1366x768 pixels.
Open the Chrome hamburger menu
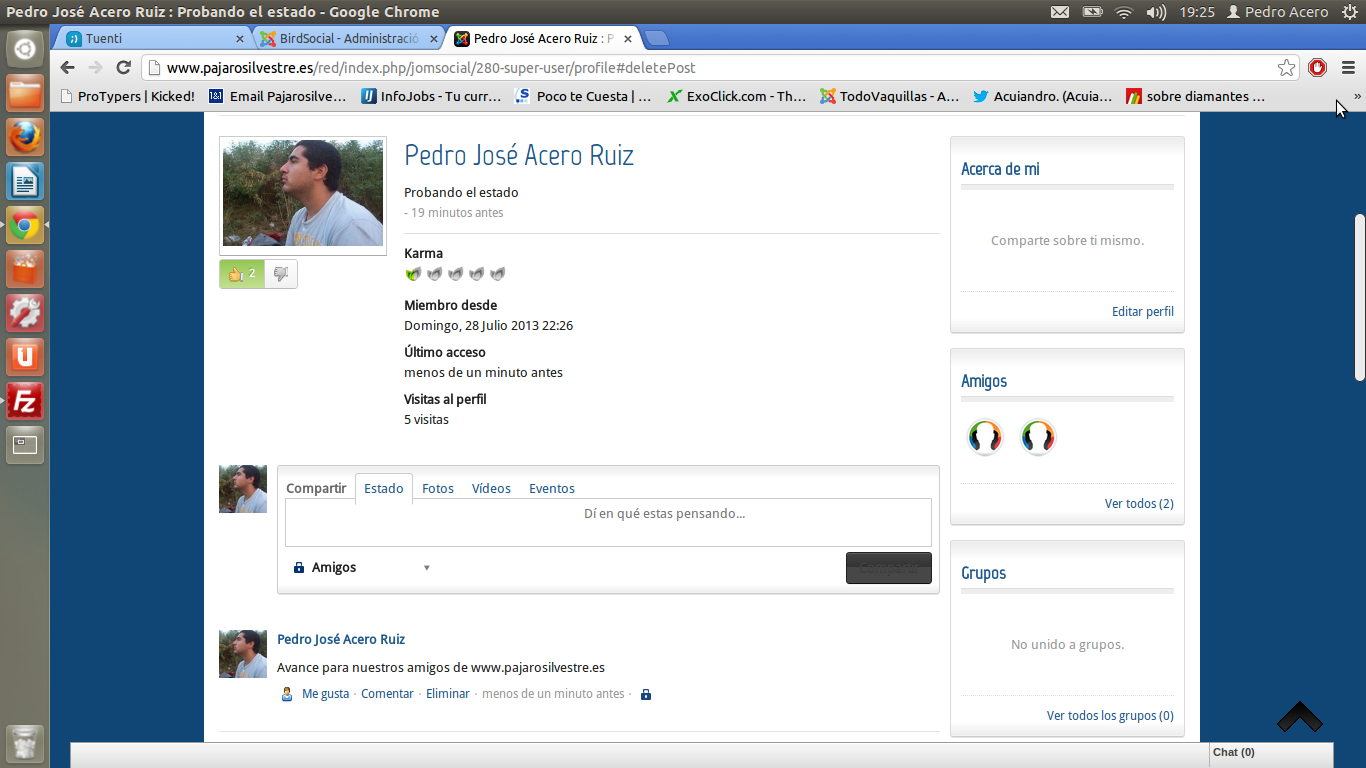click(1348, 68)
